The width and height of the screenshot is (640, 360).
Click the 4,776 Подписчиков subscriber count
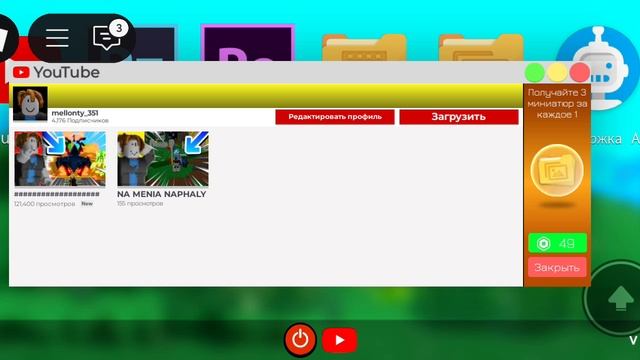tap(80, 121)
